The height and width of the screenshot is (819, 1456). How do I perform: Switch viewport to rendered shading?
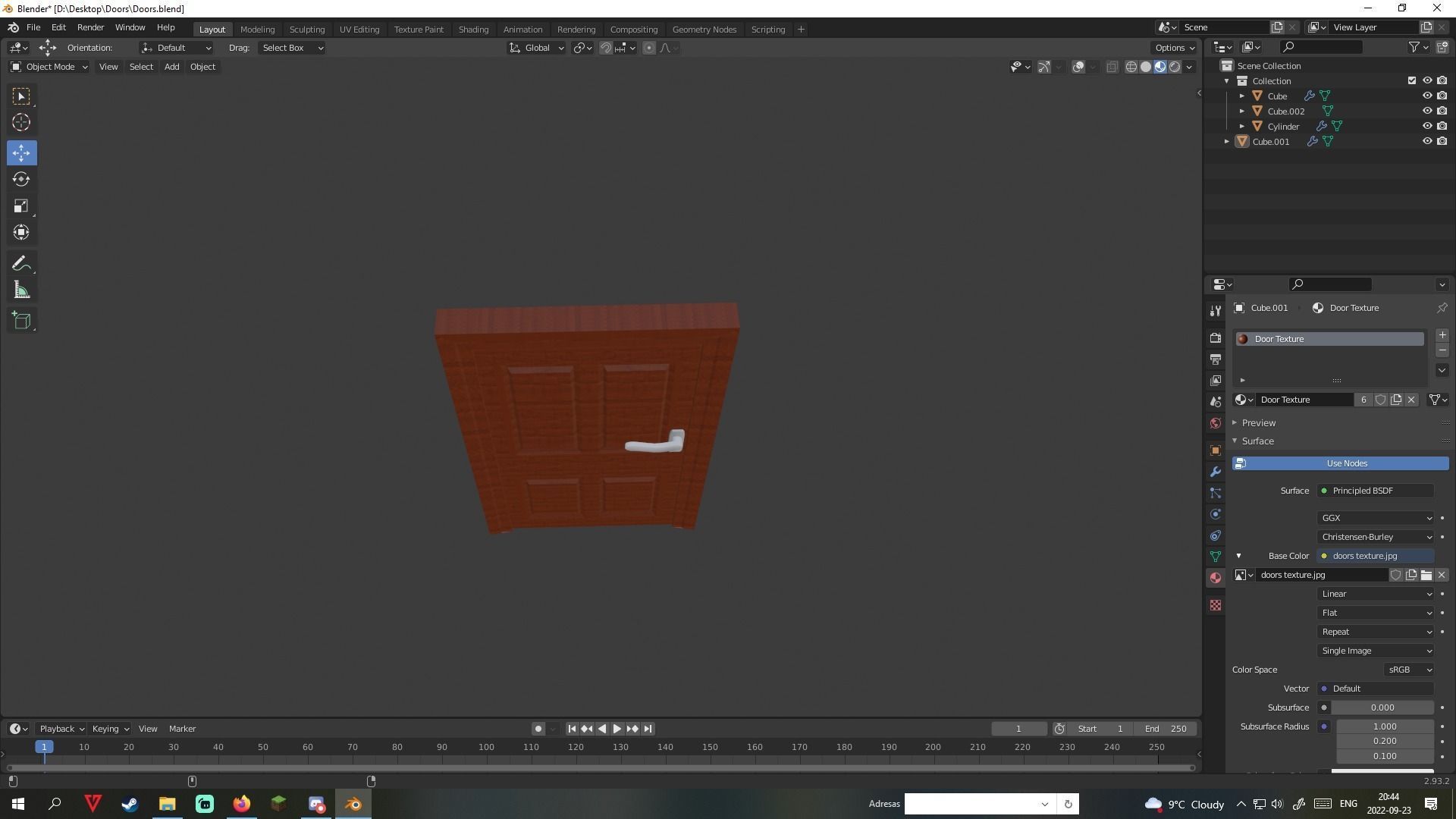(x=1175, y=67)
